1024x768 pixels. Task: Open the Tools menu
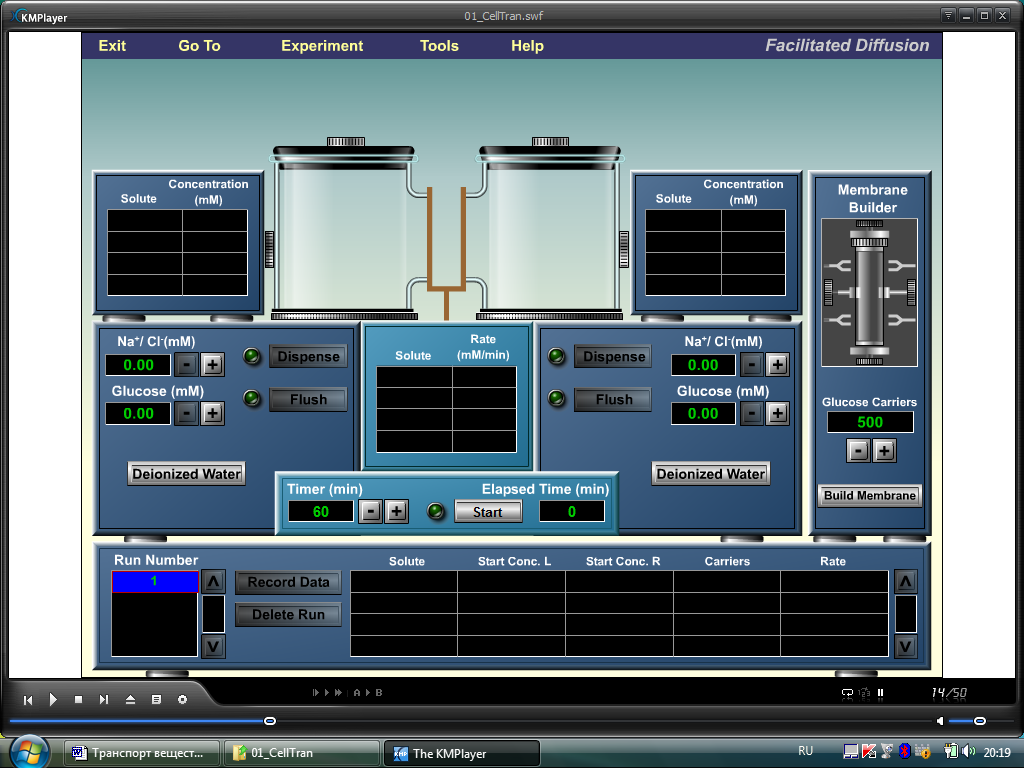[439, 46]
